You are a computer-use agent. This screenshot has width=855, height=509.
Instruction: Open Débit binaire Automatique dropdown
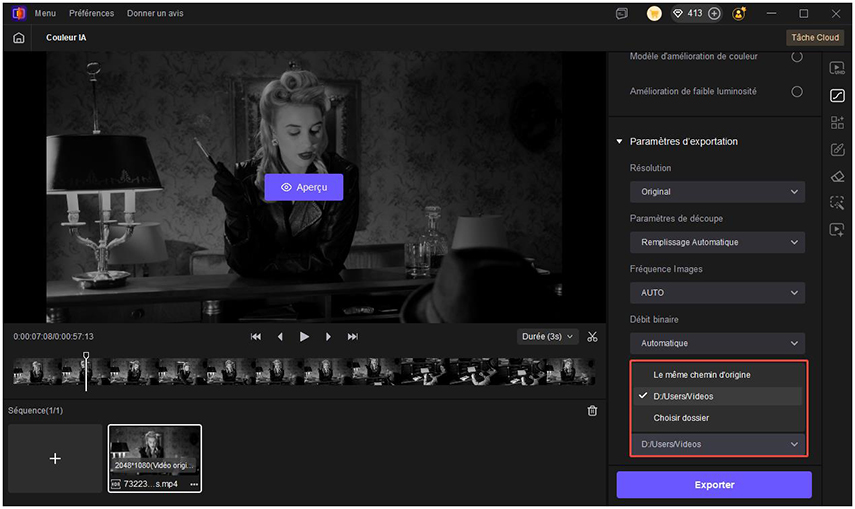point(717,343)
